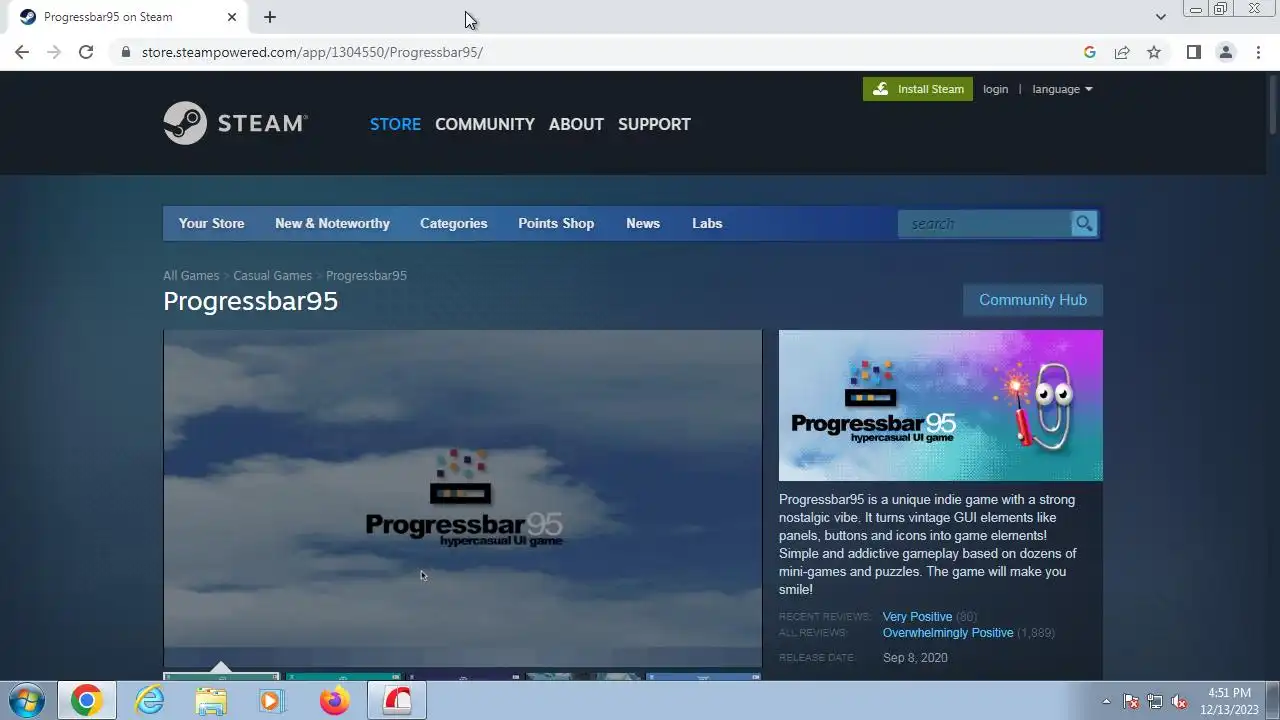
Task: Click the address bar URL
Action: tap(312, 52)
